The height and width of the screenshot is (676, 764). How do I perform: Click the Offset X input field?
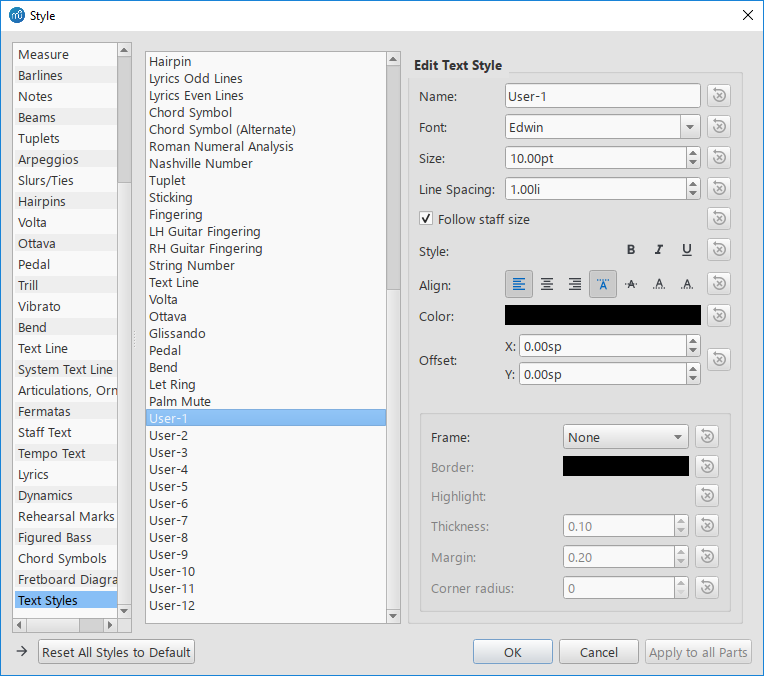pos(603,347)
